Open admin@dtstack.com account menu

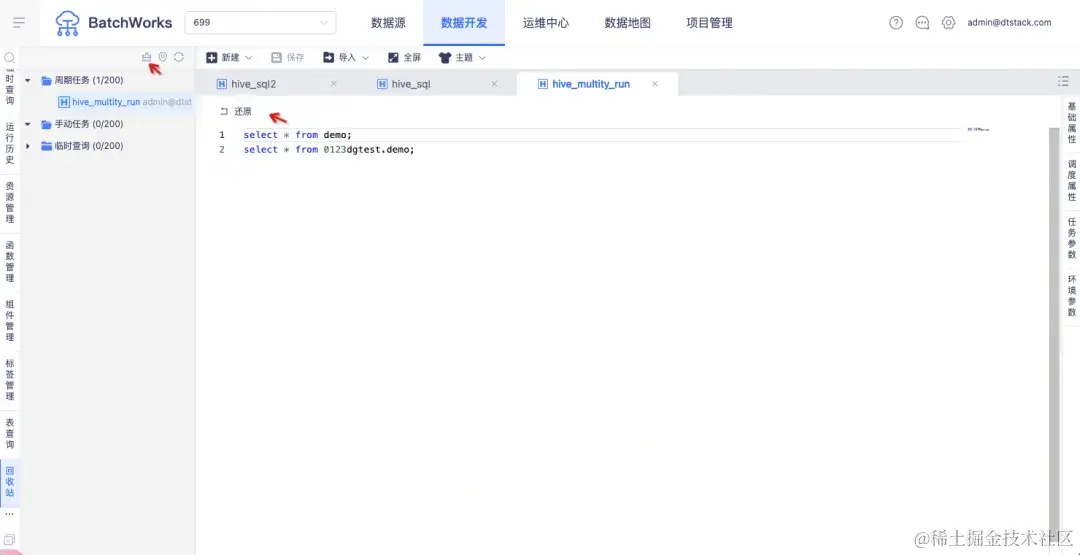click(1009, 23)
